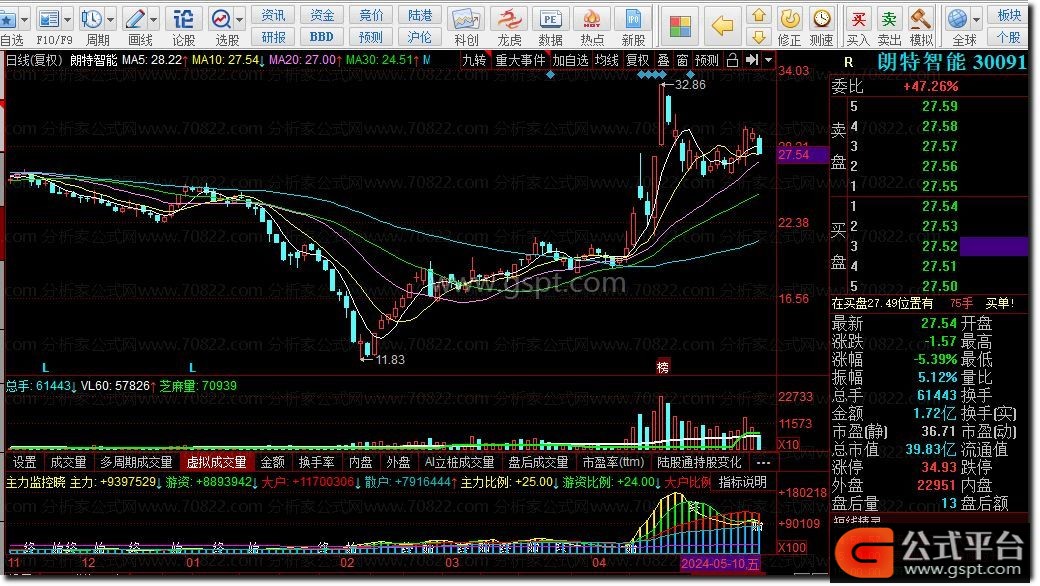Open the 选股 stock screener icon
The width and height of the screenshot is (1040, 586).
pyautogui.click(x=221, y=19)
